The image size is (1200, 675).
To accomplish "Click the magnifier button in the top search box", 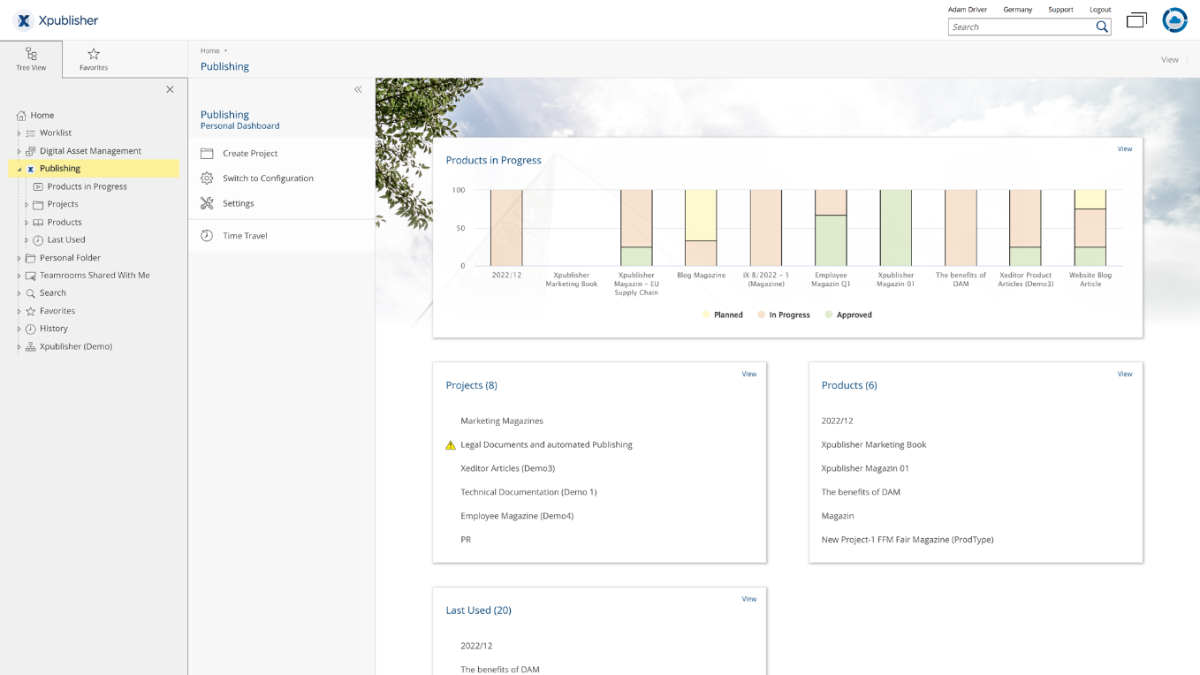I will pos(1102,27).
